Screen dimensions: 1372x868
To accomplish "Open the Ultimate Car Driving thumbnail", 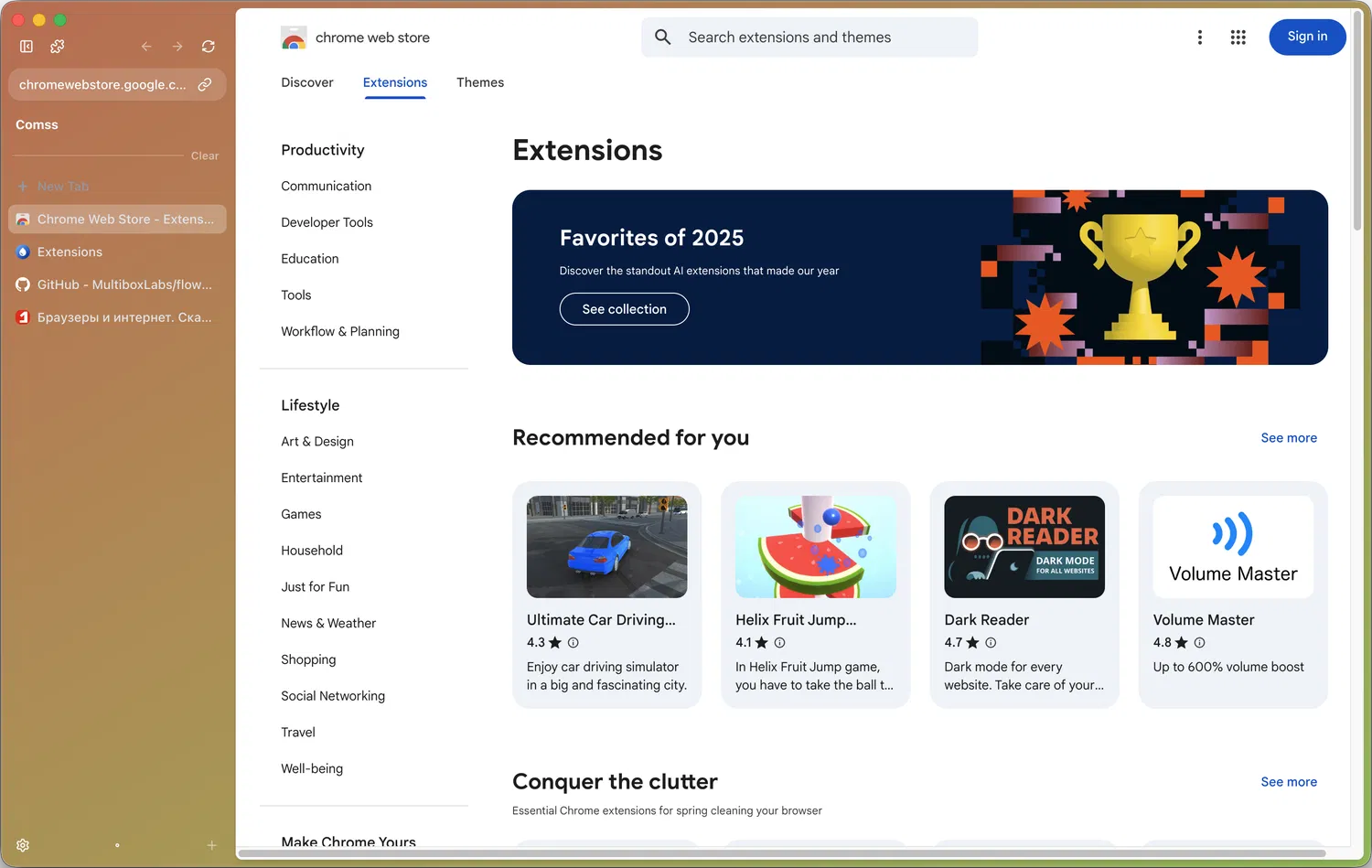I will click(x=607, y=547).
